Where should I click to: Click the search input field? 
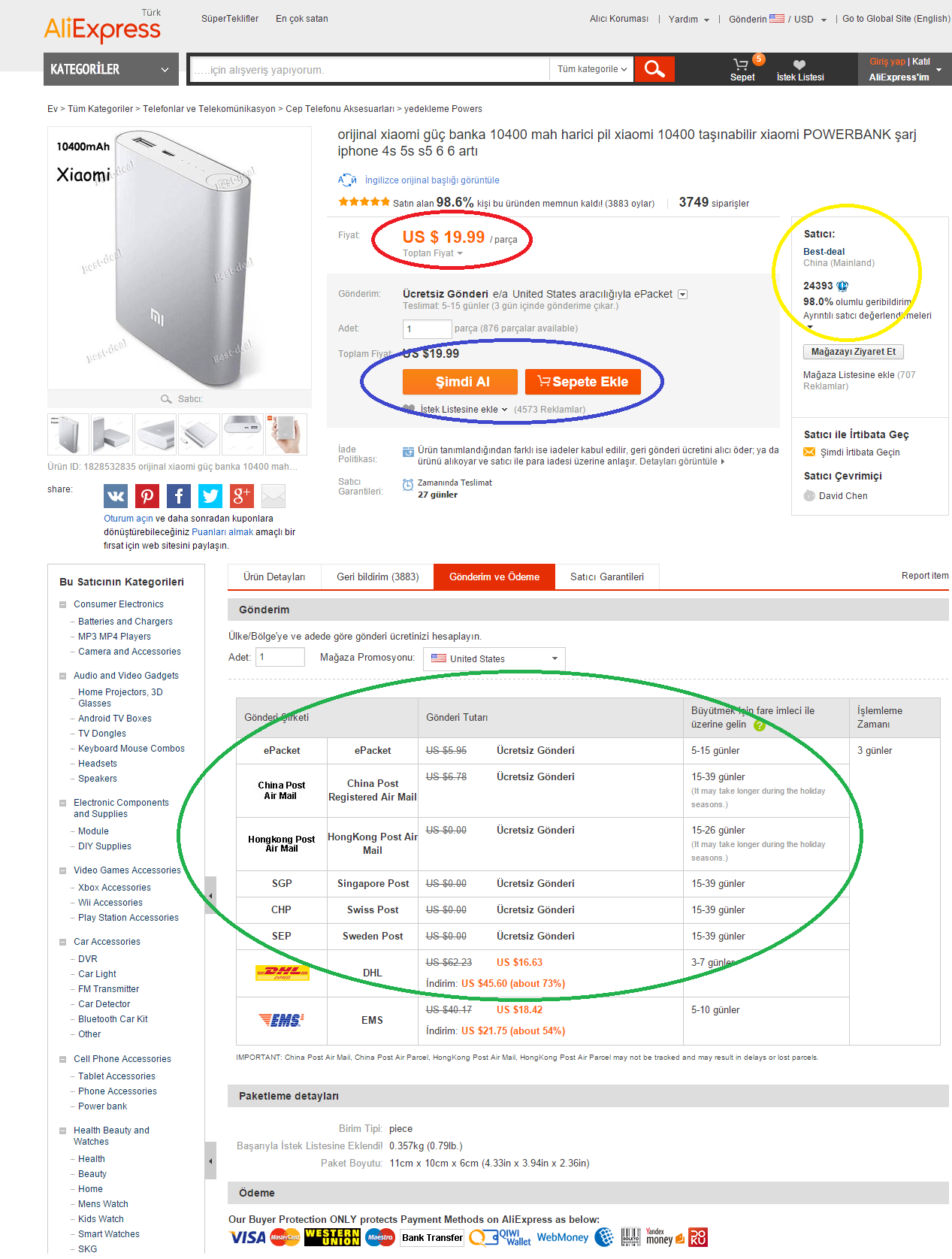370,69
